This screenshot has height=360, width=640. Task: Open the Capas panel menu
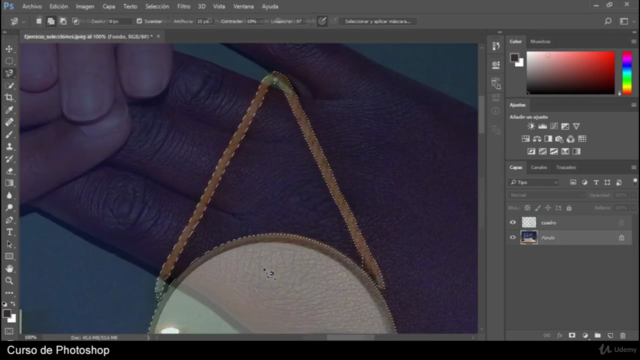(633, 167)
